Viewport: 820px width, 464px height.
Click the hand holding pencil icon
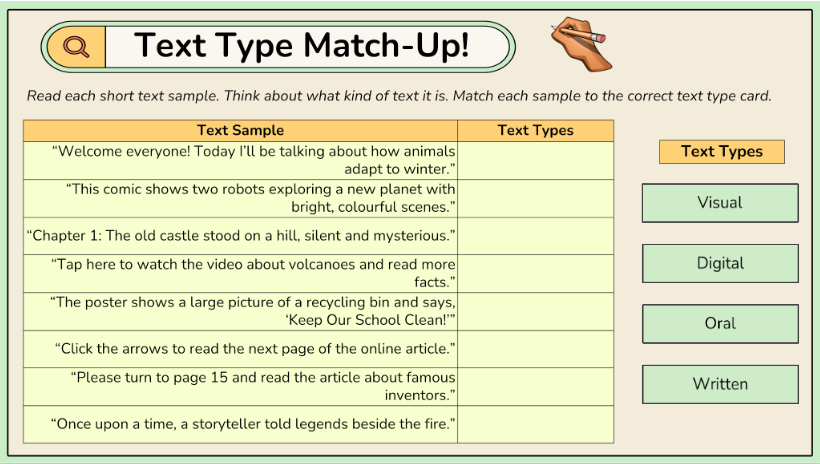[579, 46]
